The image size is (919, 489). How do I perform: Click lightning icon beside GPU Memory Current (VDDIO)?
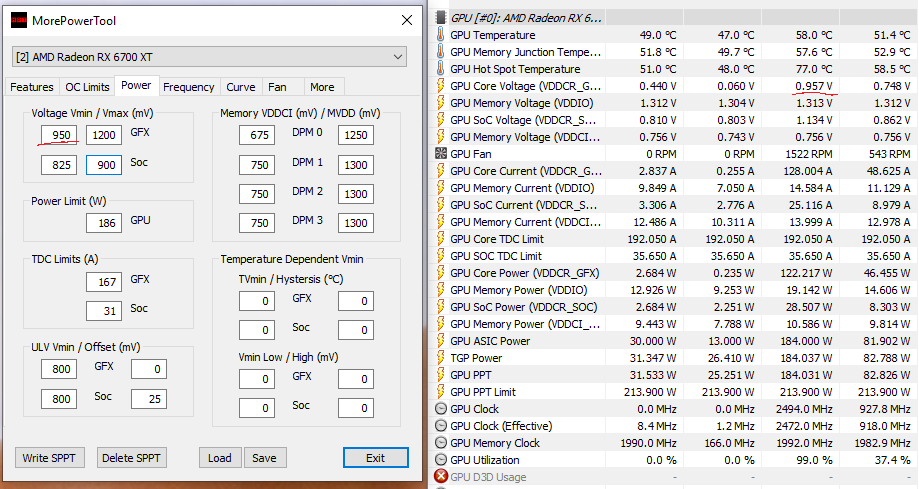(x=441, y=188)
